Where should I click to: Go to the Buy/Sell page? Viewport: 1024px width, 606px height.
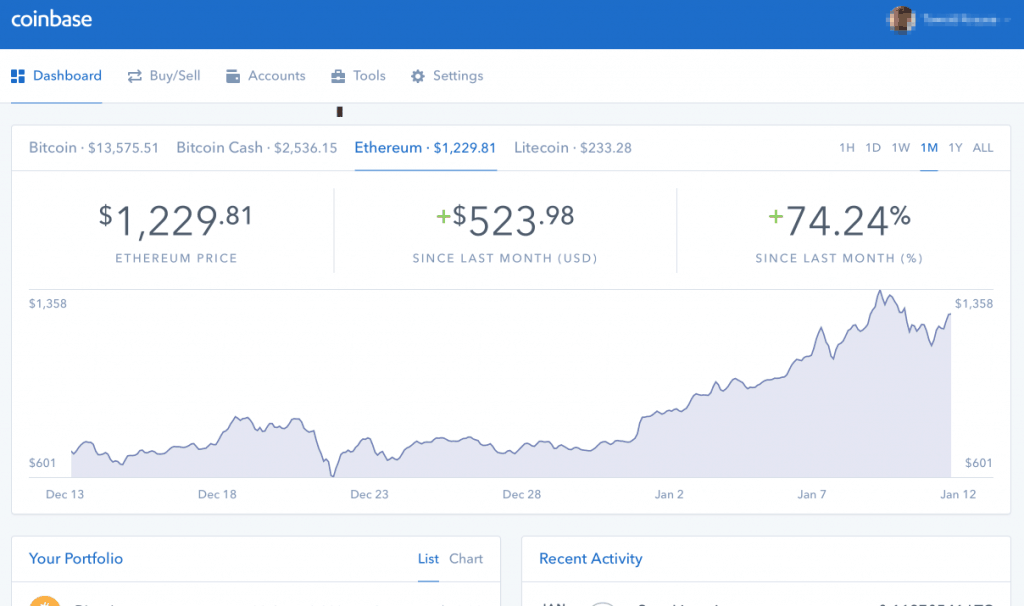[175, 76]
